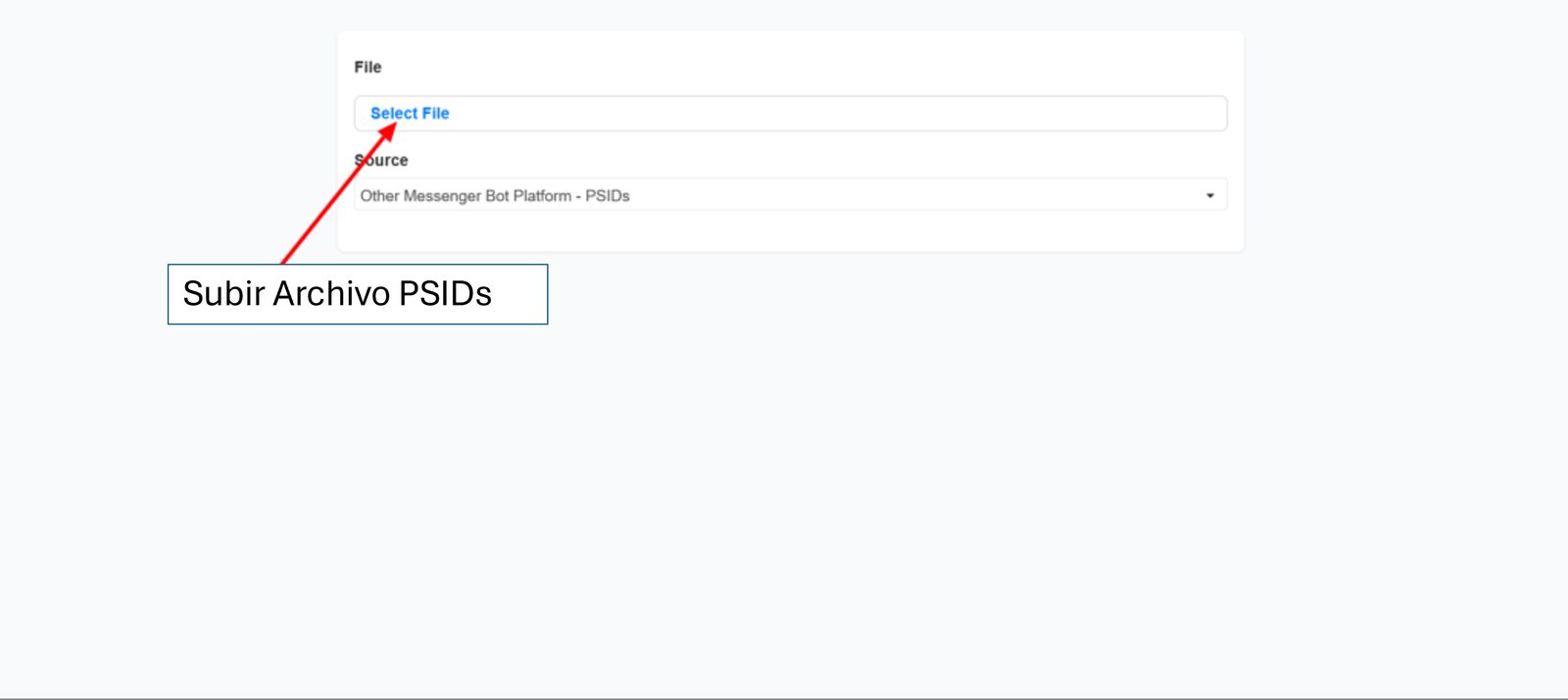The width and height of the screenshot is (1568, 700).
Task: Click the red arrowhead pointing at Select File
Action: point(388,132)
